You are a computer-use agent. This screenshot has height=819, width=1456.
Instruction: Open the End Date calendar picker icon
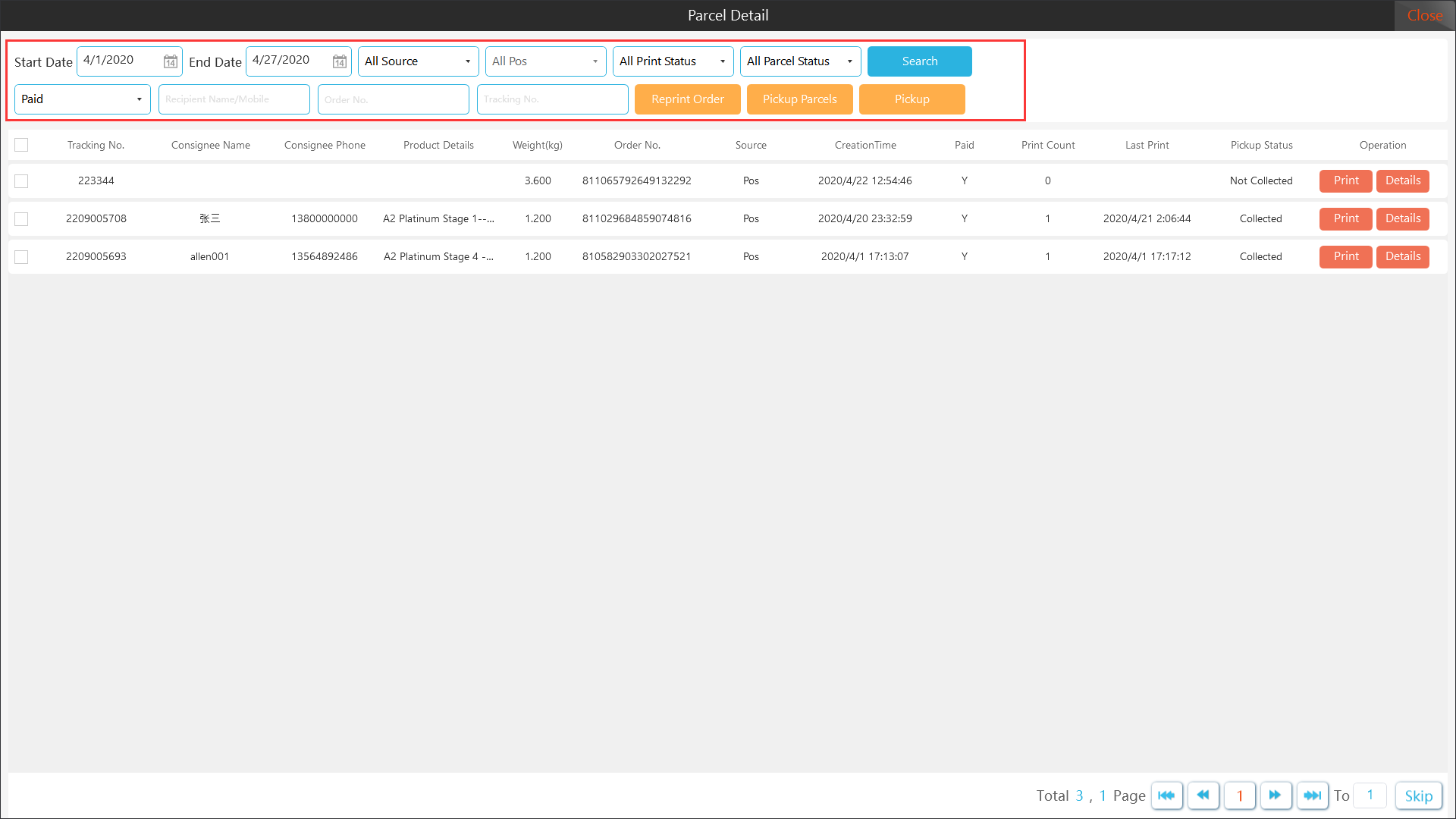pos(340,61)
